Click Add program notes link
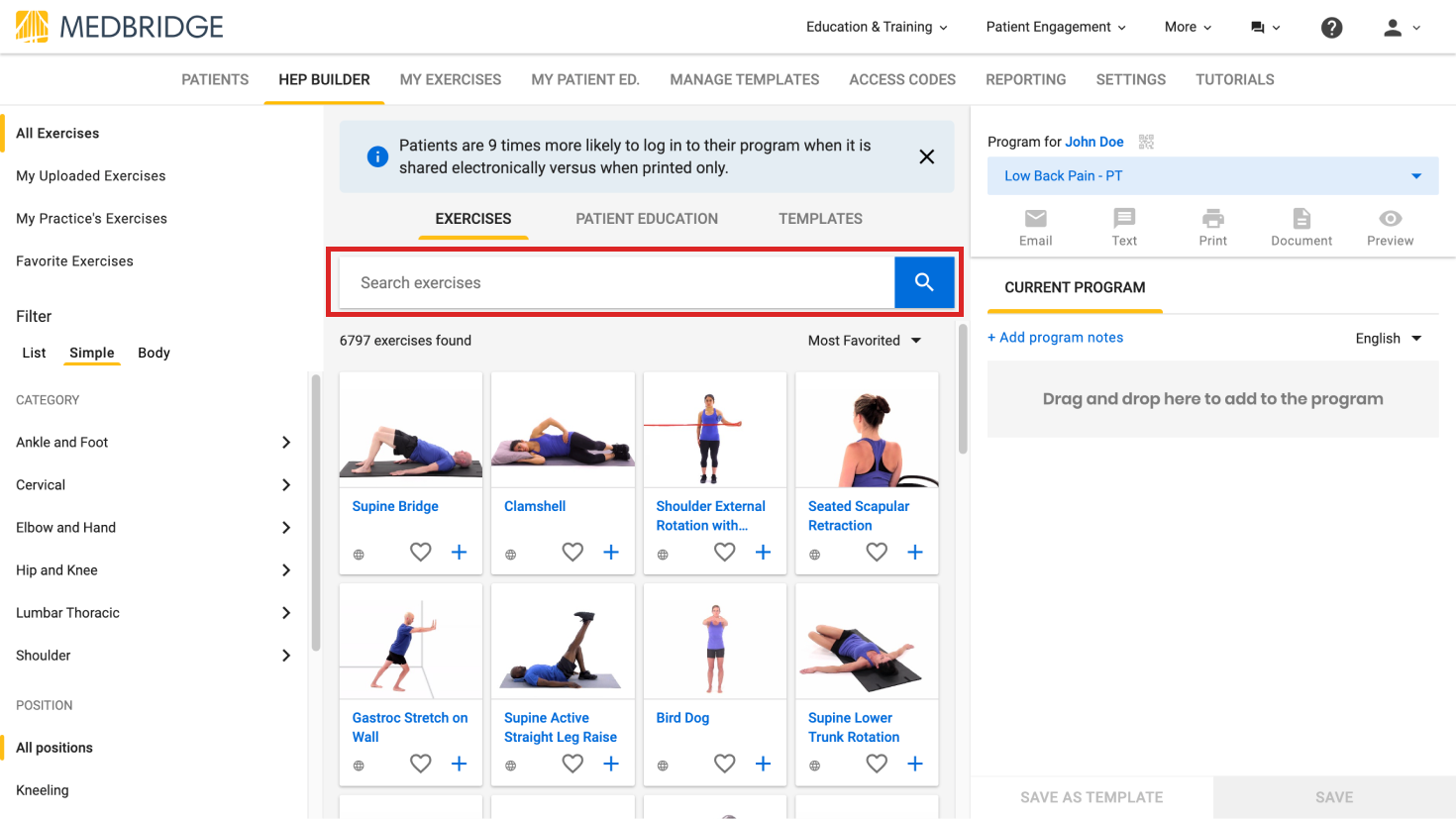The image size is (1456, 819). tap(1056, 338)
